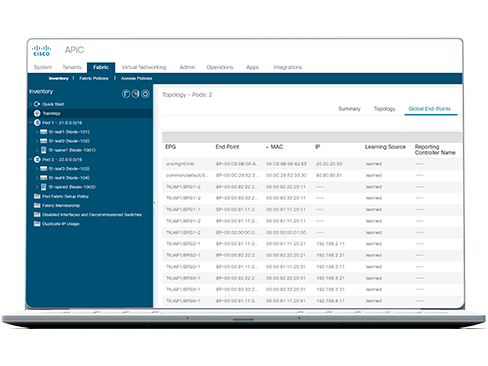Click the f2-spine2 device icon
Viewport: 488px width, 366px height.
pos(44,187)
